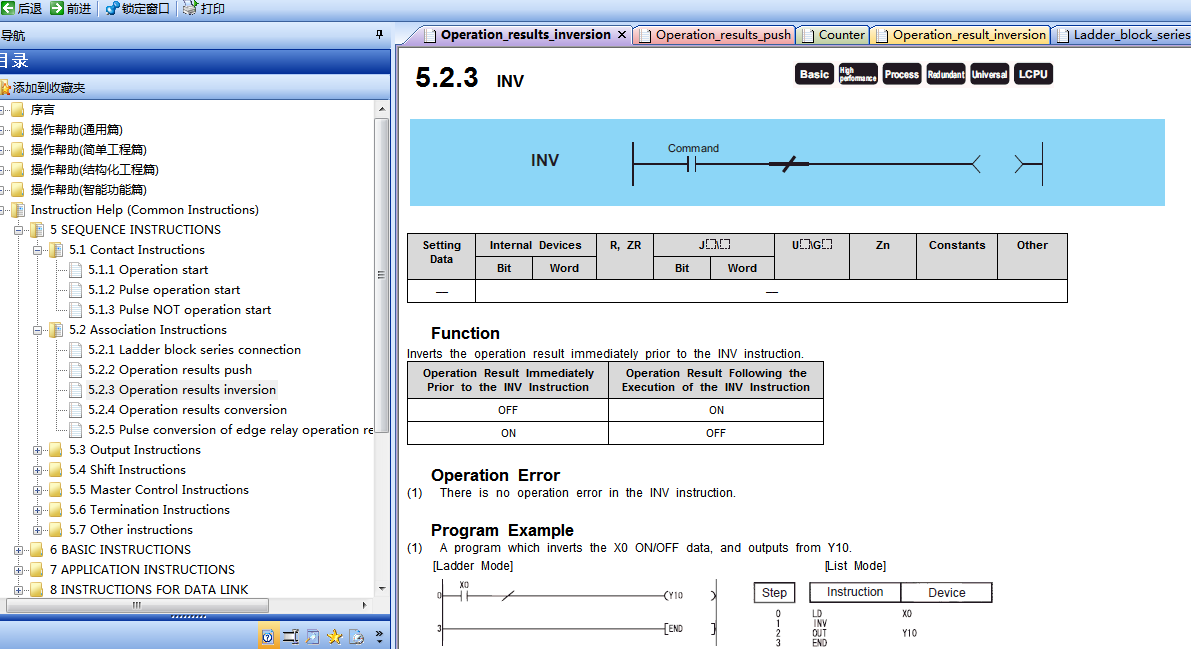The height and width of the screenshot is (649, 1191).
Task: Click the back (后退) arrow icon
Action: pyautogui.click(x=8, y=8)
